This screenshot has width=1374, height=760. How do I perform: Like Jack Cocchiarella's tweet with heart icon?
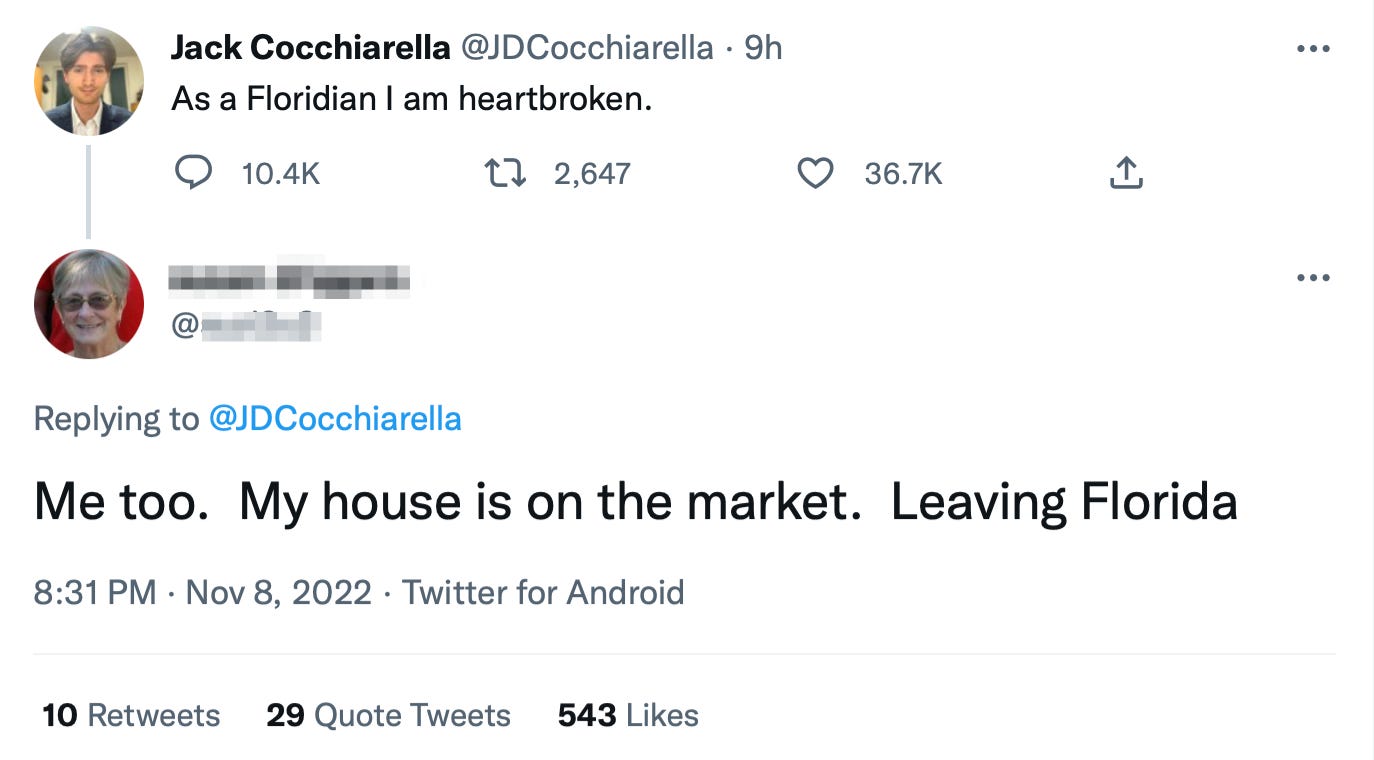click(x=815, y=174)
